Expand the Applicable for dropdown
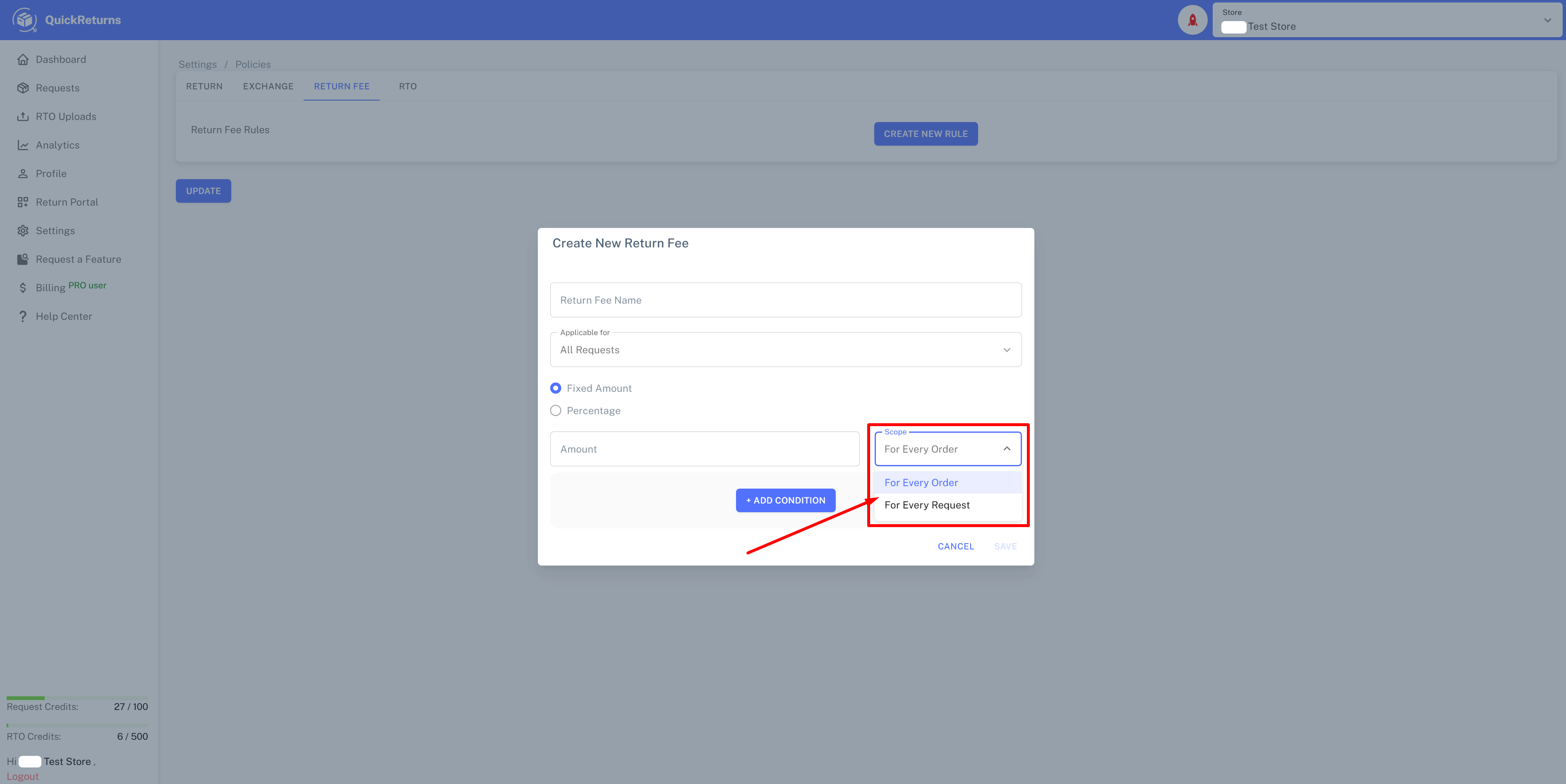The width and height of the screenshot is (1566, 784). point(785,350)
